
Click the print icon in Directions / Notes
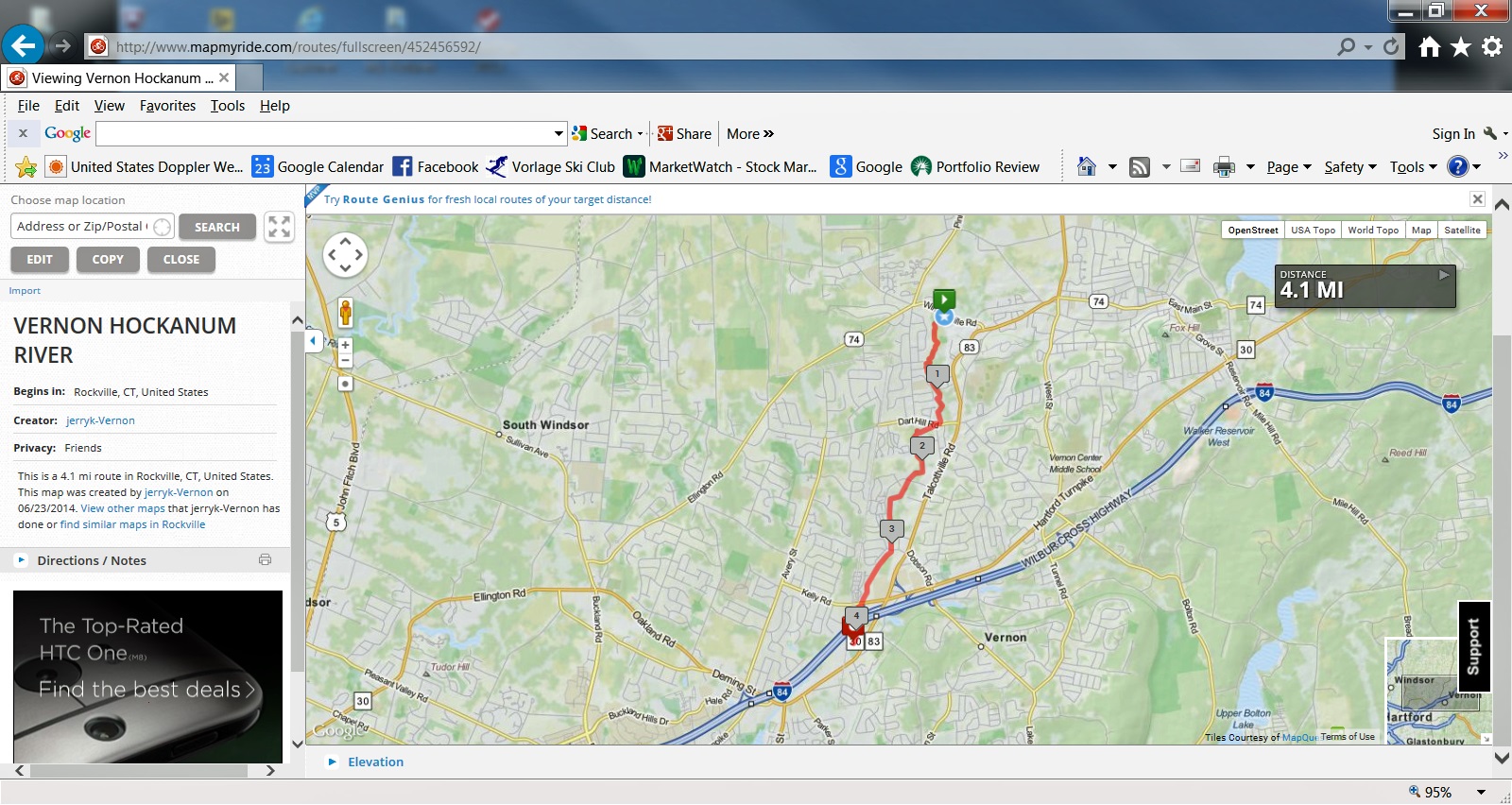point(265,560)
